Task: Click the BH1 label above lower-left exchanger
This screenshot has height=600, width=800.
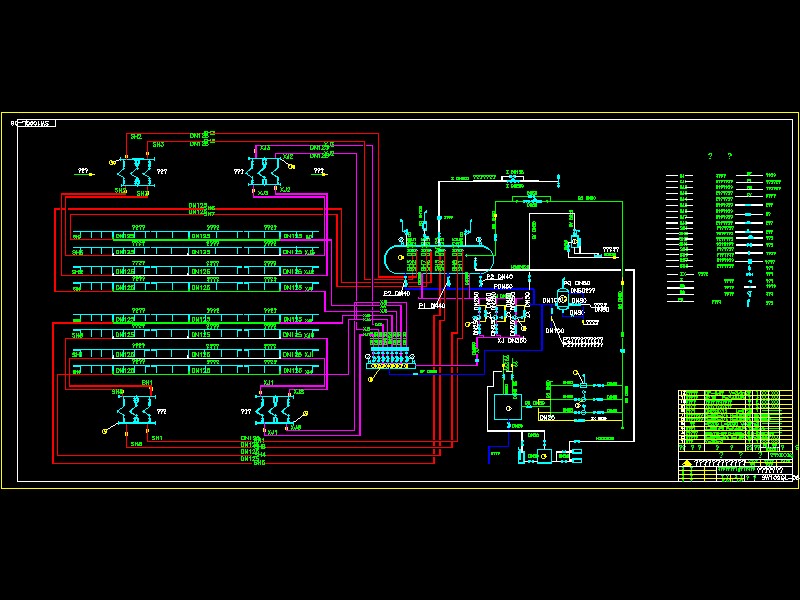Action: 147,382
